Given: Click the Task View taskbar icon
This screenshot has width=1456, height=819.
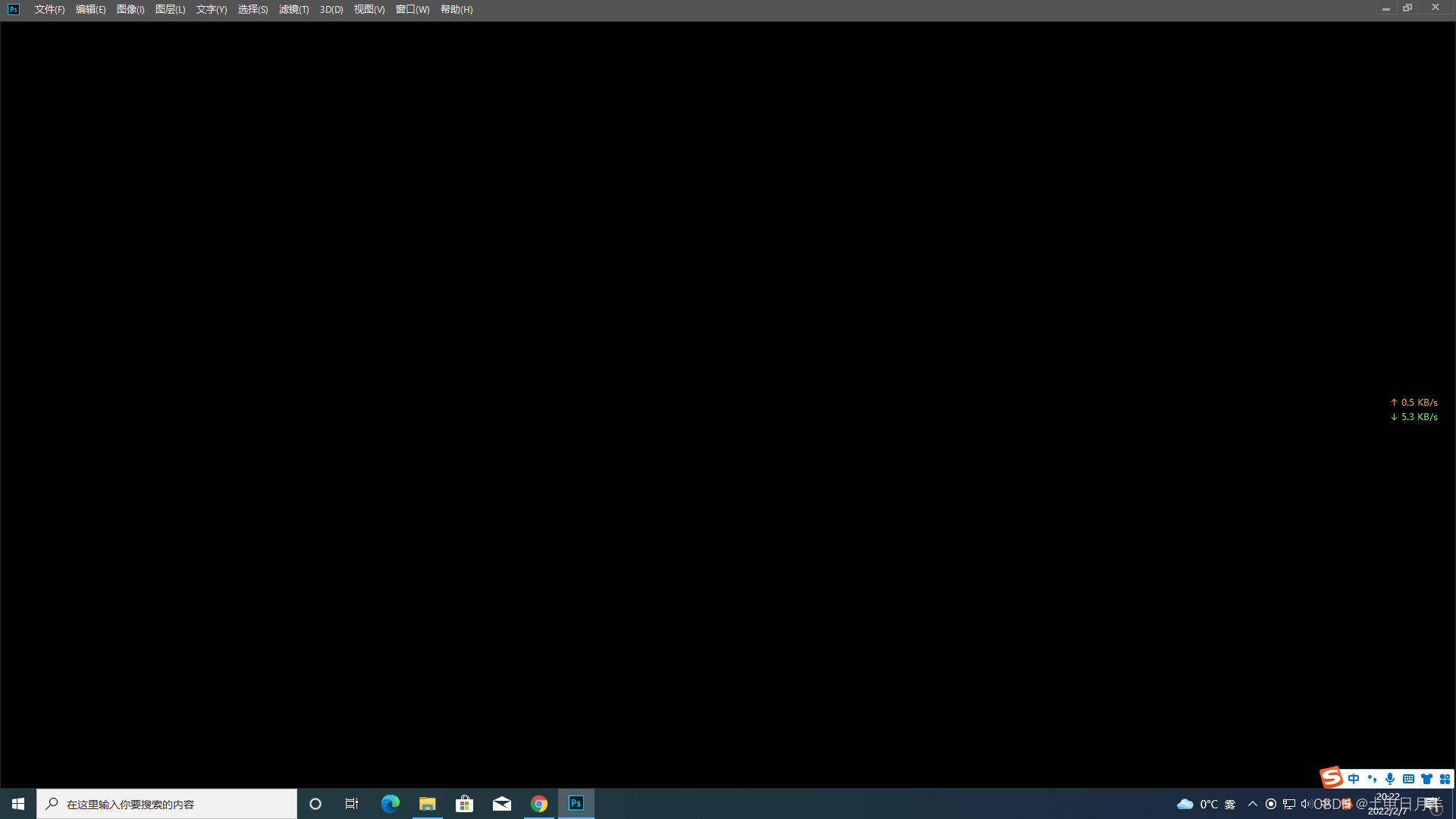Looking at the screenshot, I should click(x=352, y=804).
